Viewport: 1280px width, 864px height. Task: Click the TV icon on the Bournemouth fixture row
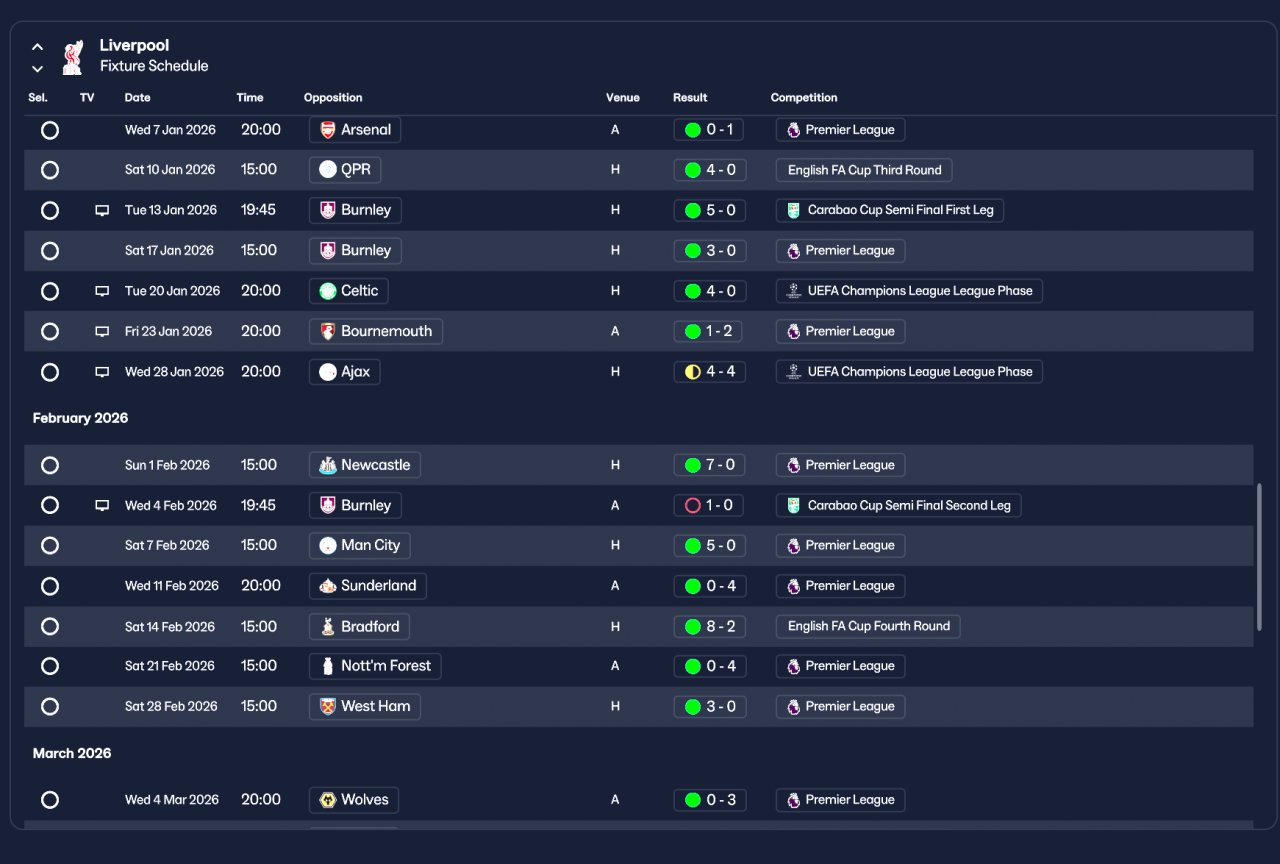pos(102,331)
